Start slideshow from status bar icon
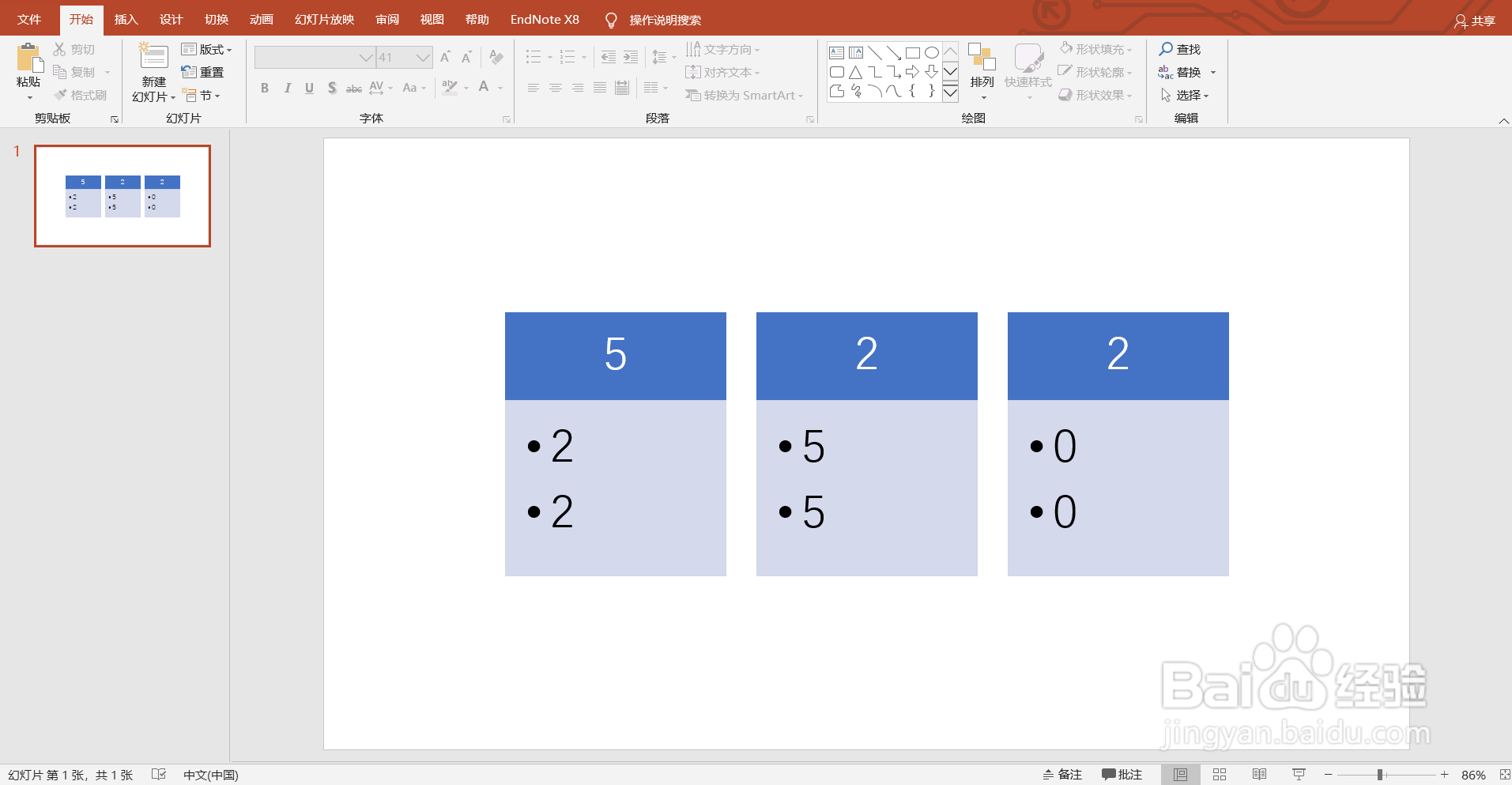1512x785 pixels. coord(1299,775)
